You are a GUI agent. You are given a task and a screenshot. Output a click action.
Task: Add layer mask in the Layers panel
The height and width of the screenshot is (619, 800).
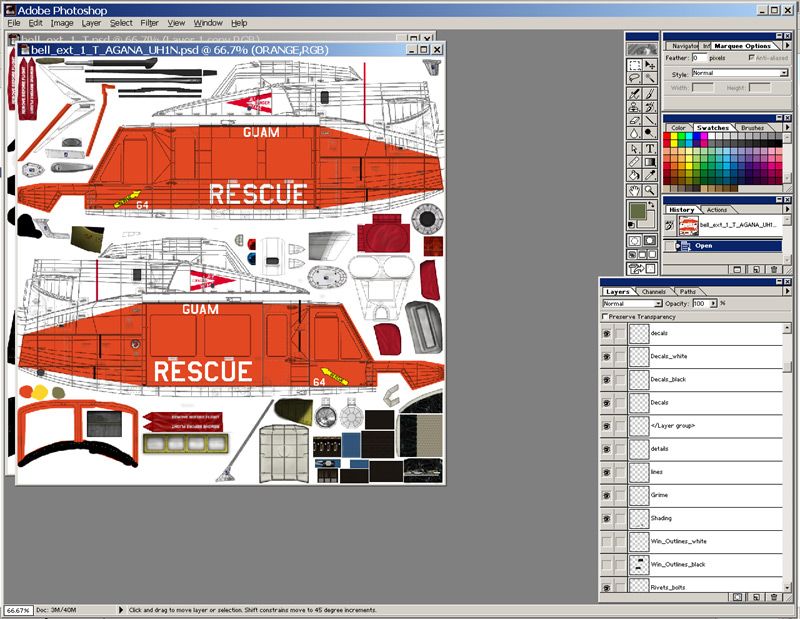(x=737, y=597)
